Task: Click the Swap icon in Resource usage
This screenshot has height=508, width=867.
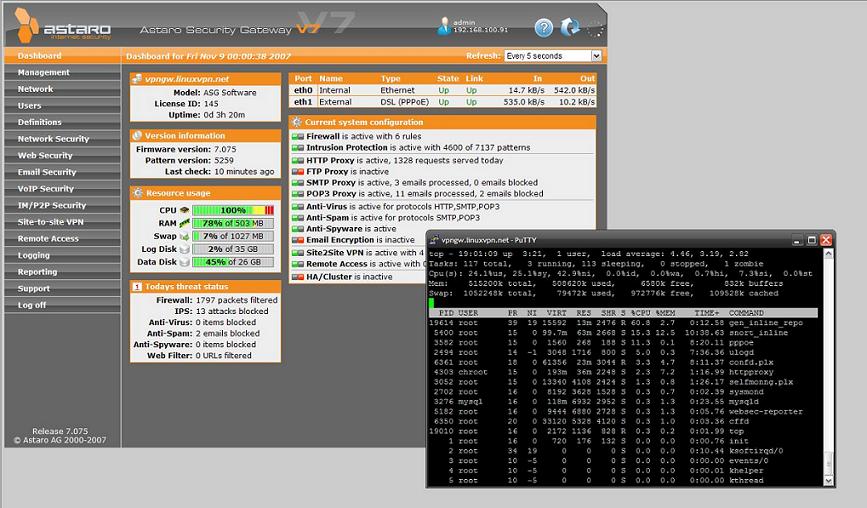Action: tap(184, 237)
